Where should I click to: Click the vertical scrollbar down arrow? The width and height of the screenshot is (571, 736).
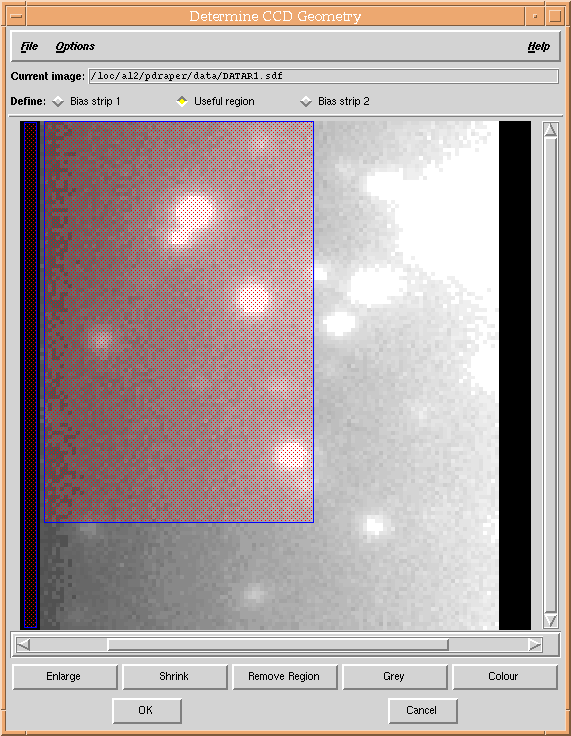pos(550,621)
